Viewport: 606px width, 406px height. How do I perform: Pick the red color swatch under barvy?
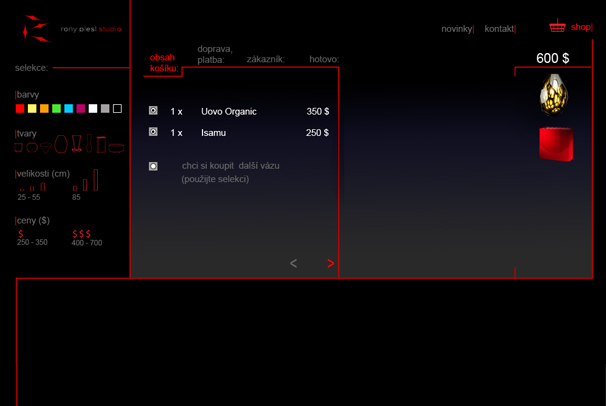click(20, 108)
